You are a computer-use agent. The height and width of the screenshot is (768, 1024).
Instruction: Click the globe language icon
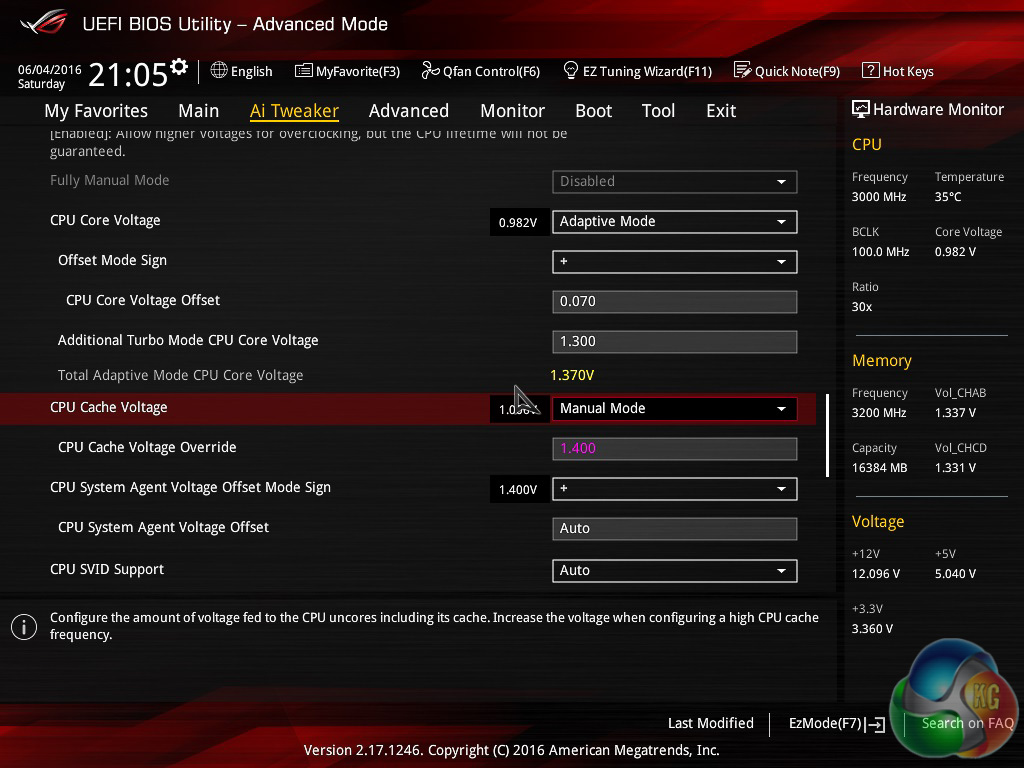click(219, 70)
